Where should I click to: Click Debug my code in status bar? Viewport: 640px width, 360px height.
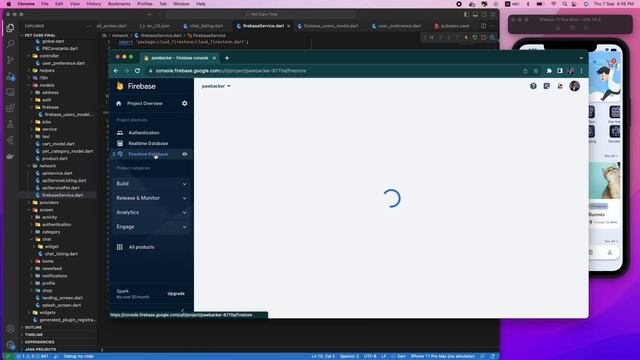pyautogui.click(x=78, y=356)
